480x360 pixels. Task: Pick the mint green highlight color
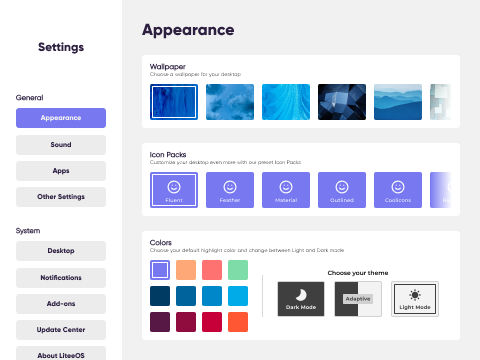[238, 270]
